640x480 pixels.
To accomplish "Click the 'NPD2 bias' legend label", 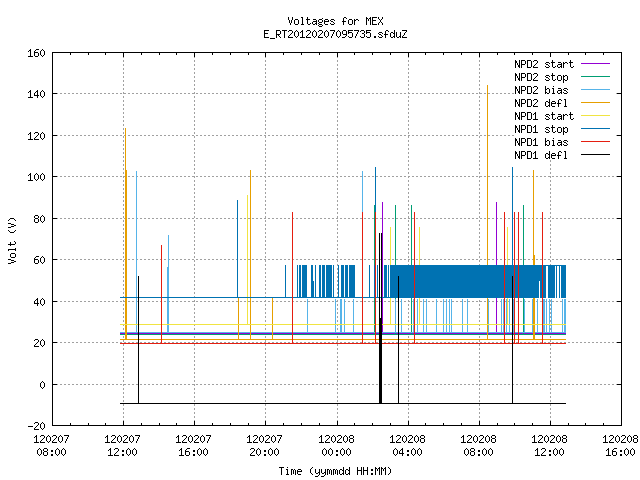I will click(541, 90).
